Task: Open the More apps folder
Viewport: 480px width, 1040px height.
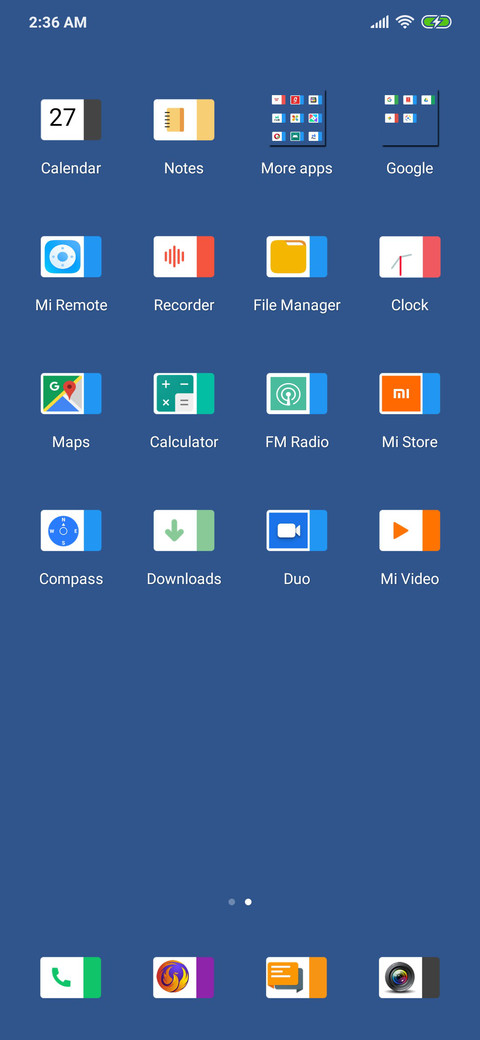Action: point(297,119)
